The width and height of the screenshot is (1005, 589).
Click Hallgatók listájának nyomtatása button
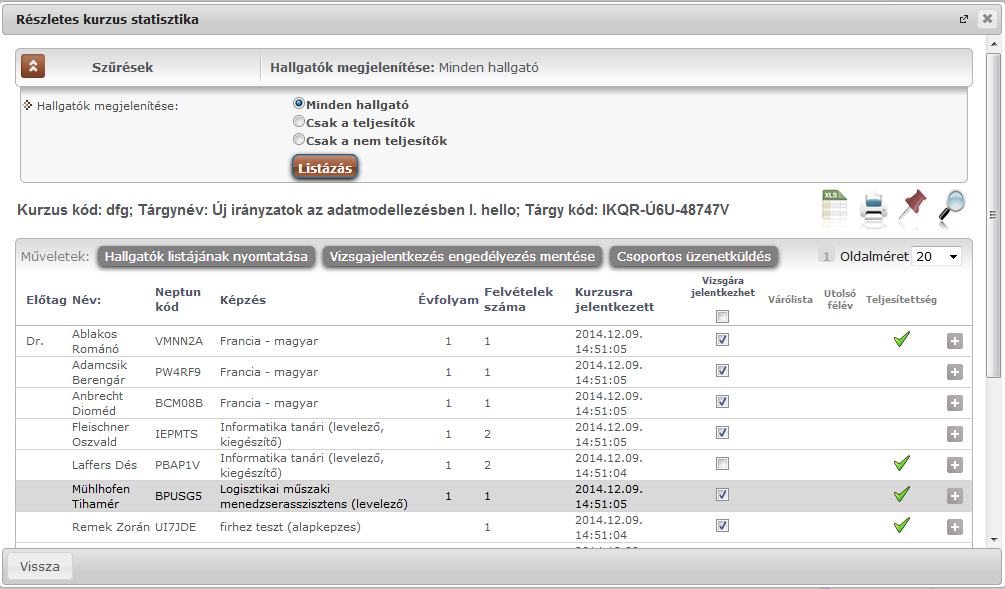point(206,257)
